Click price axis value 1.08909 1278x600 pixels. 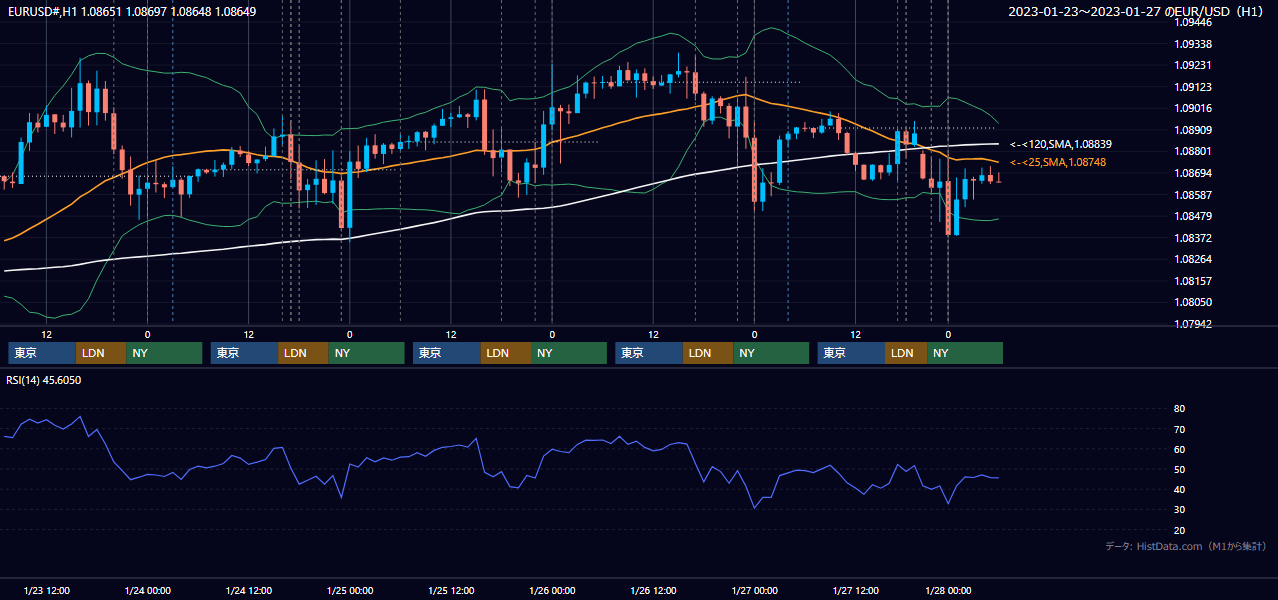click(1192, 130)
